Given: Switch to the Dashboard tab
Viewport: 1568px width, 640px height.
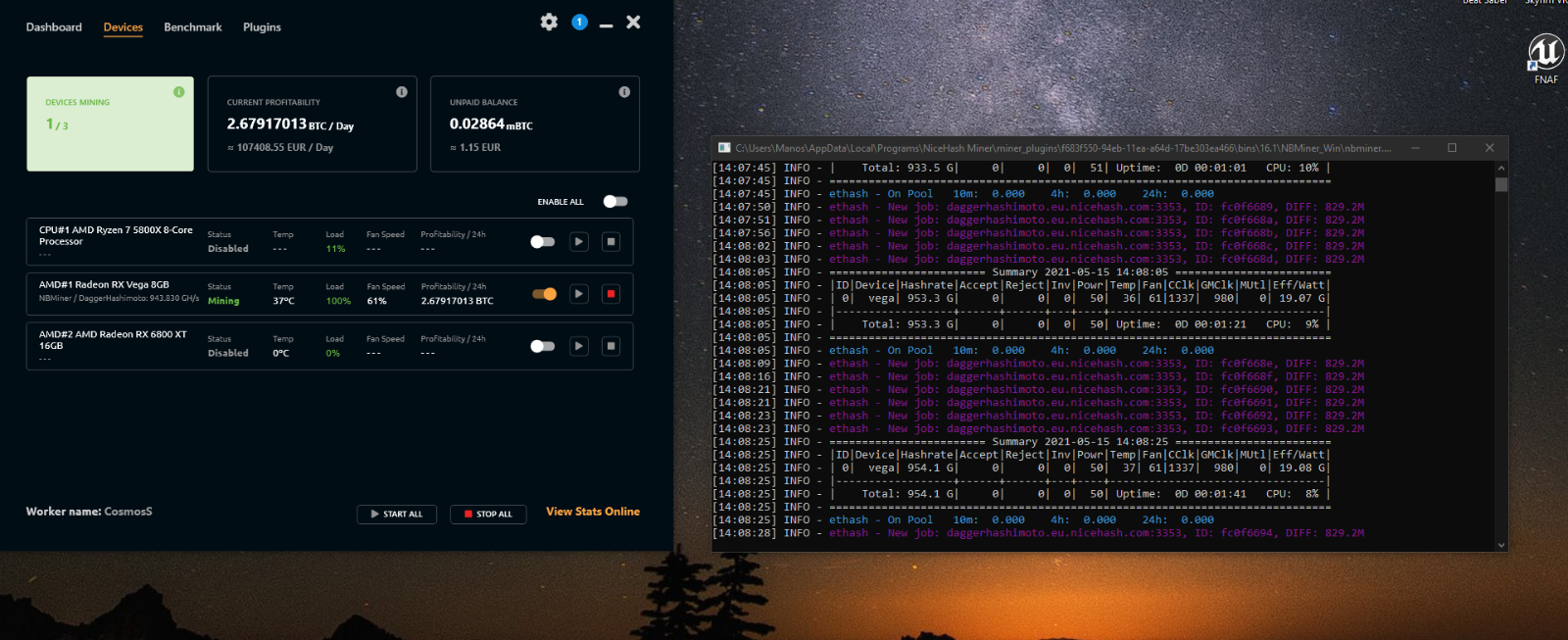Looking at the screenshot, I should coord(54,27).
